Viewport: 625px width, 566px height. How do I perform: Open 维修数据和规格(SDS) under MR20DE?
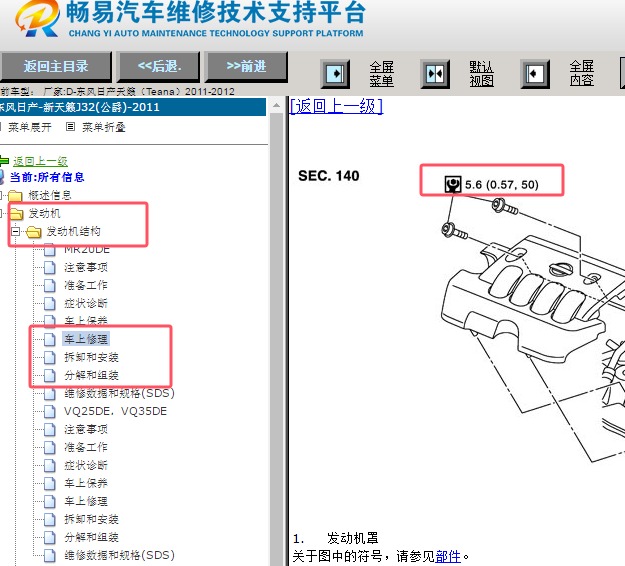(119, 393)
